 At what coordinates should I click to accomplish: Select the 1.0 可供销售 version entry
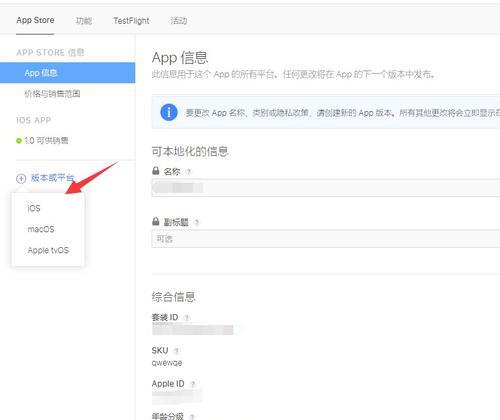click(x=46, y=140)
